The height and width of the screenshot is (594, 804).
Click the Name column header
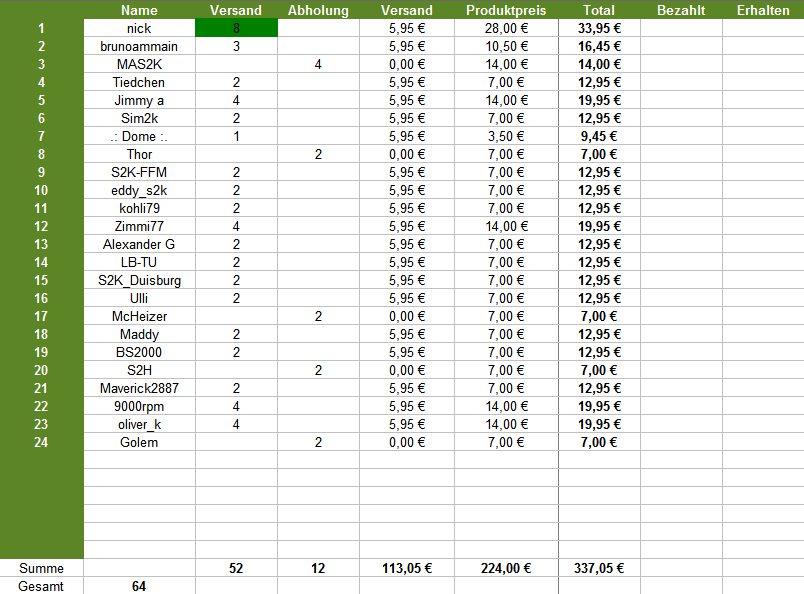(139, 10)
